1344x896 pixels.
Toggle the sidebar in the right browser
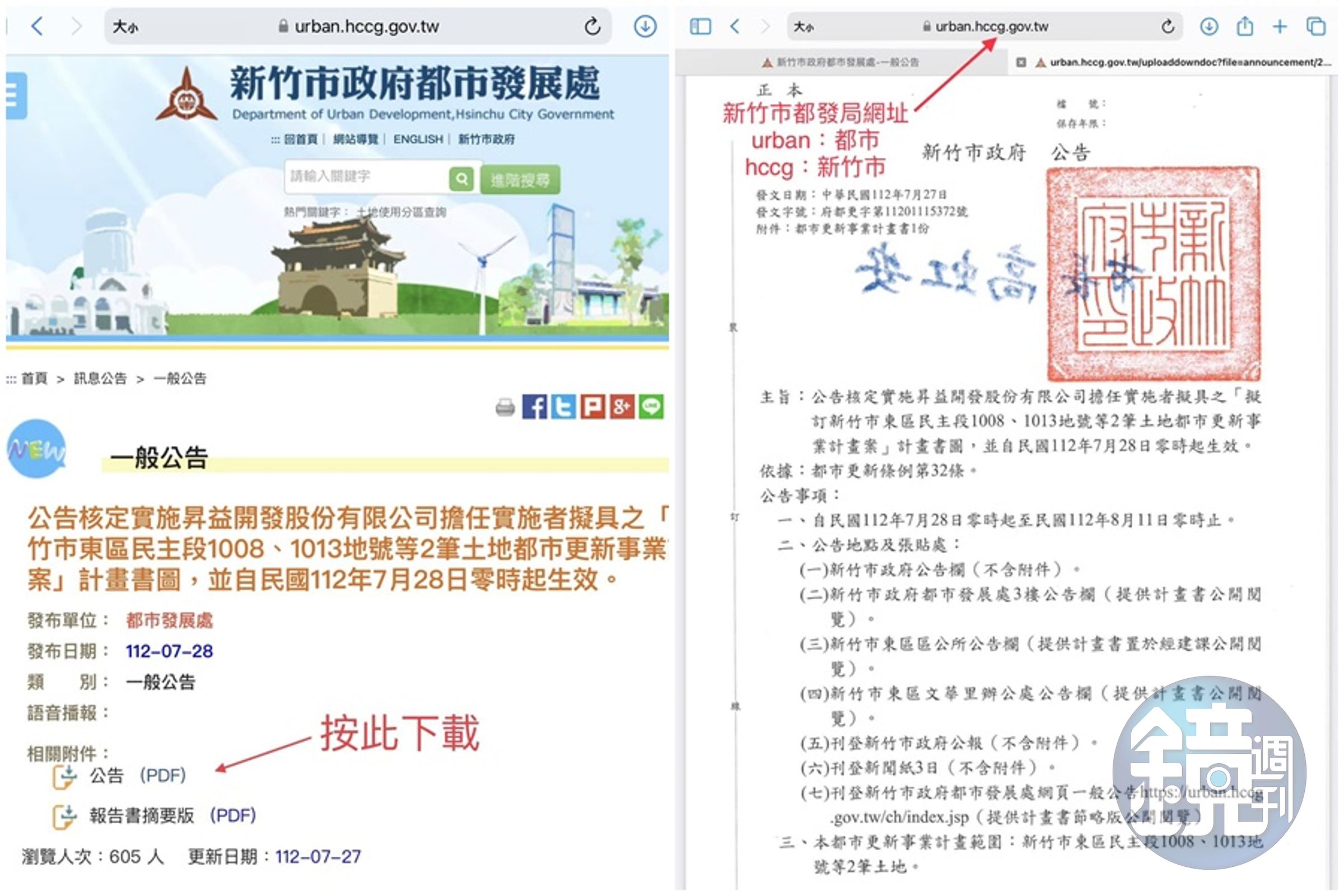pos(700,26)
